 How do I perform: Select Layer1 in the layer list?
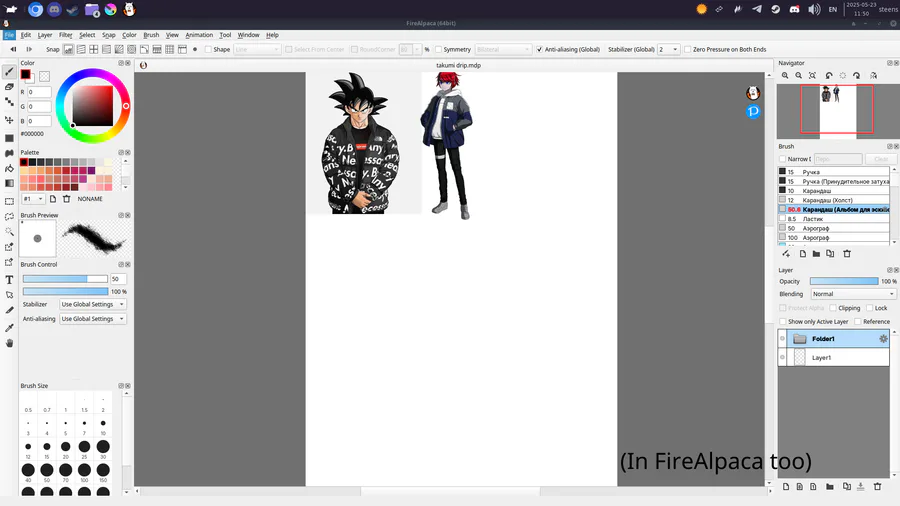click(834, 357)
